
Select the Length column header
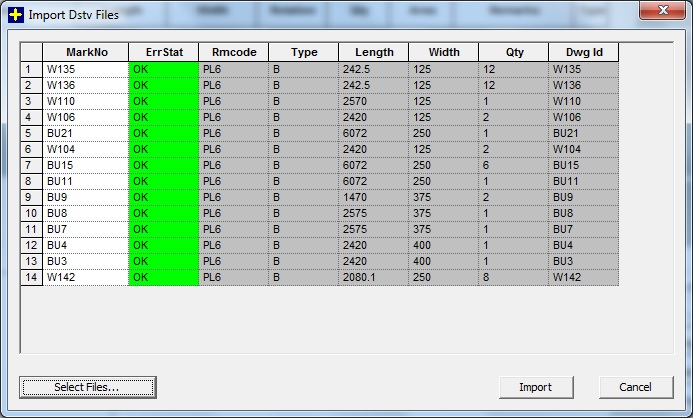point(373,52)
